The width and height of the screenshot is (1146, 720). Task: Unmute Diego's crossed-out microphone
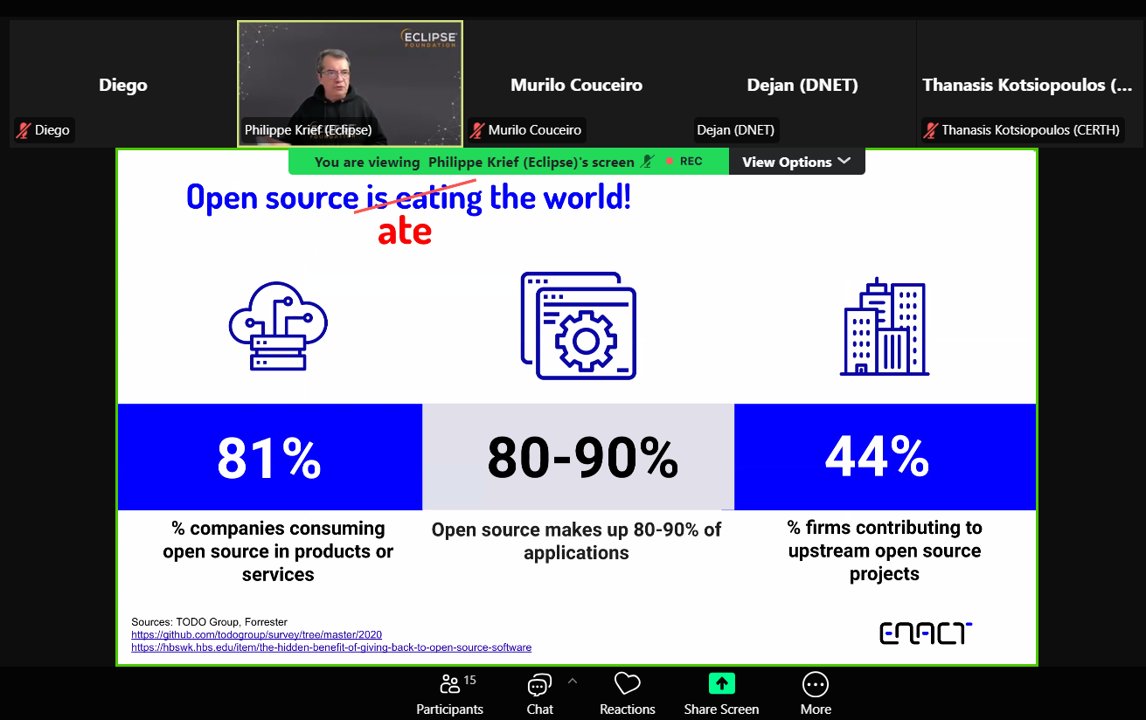pyautogui.click(x=23, y=130)
